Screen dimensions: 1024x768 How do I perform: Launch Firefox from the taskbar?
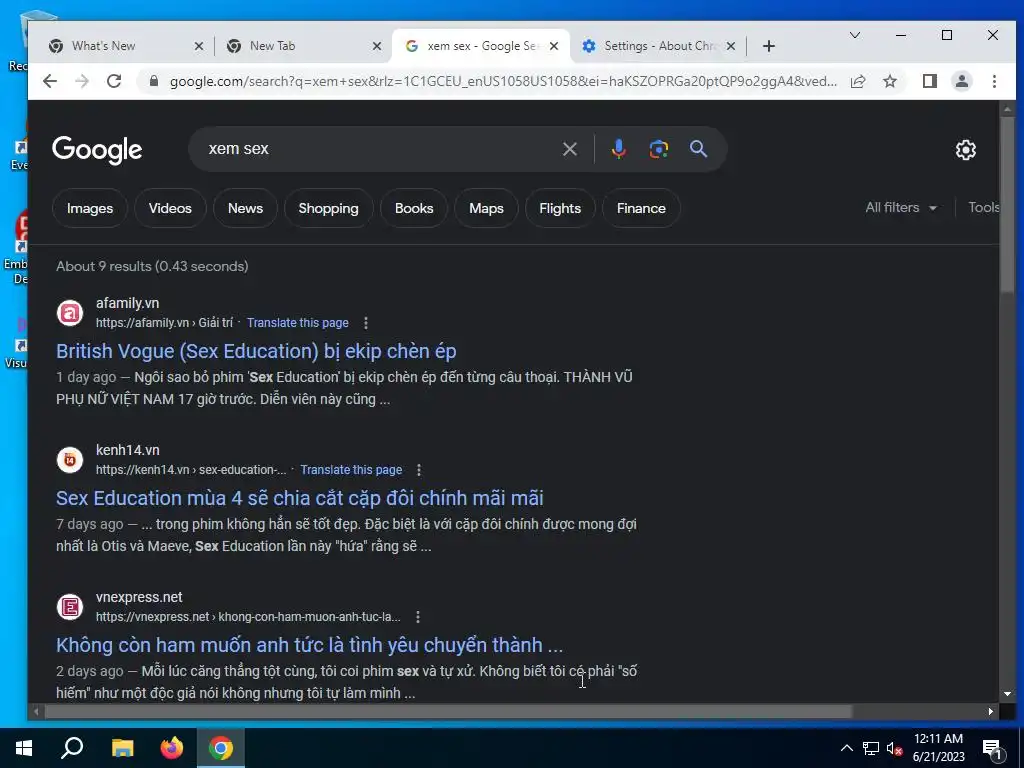tap(172, 748)
